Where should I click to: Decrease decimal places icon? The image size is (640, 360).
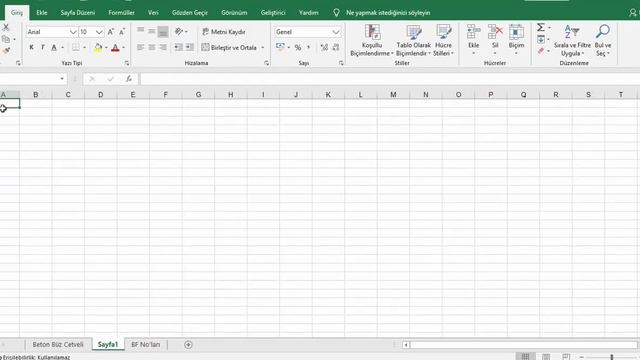[336, 47]
